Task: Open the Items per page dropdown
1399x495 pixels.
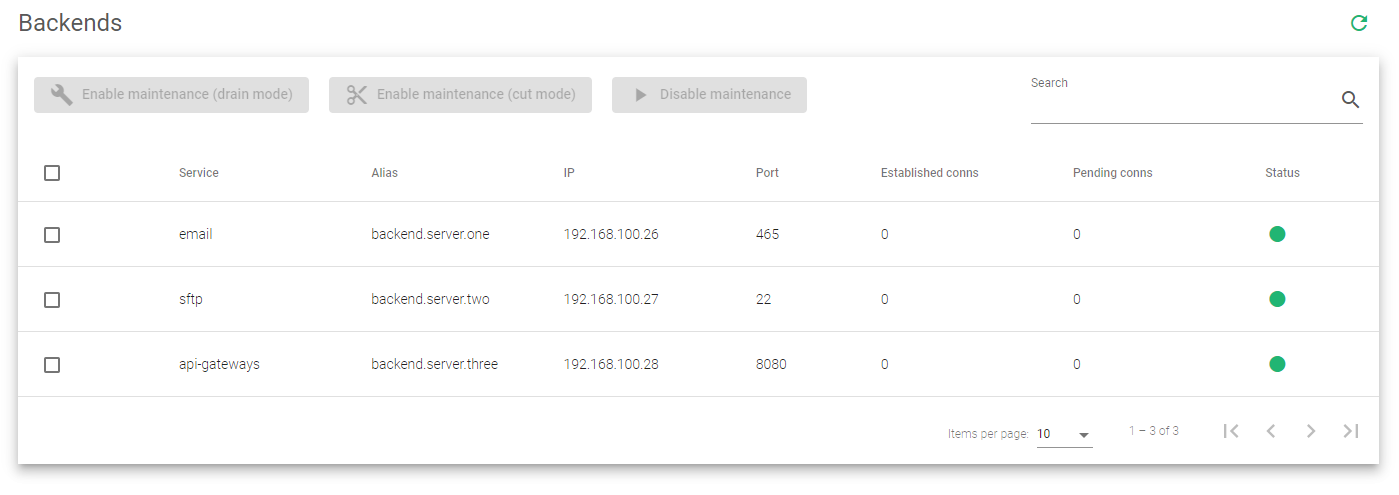Action: [x=1064, y=434]
